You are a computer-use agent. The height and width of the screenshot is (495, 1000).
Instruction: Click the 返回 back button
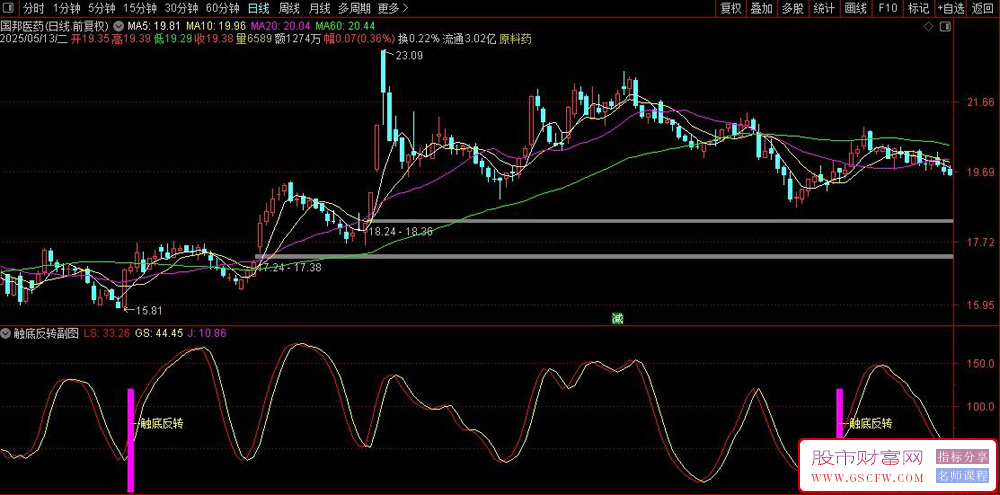point(983,8)
